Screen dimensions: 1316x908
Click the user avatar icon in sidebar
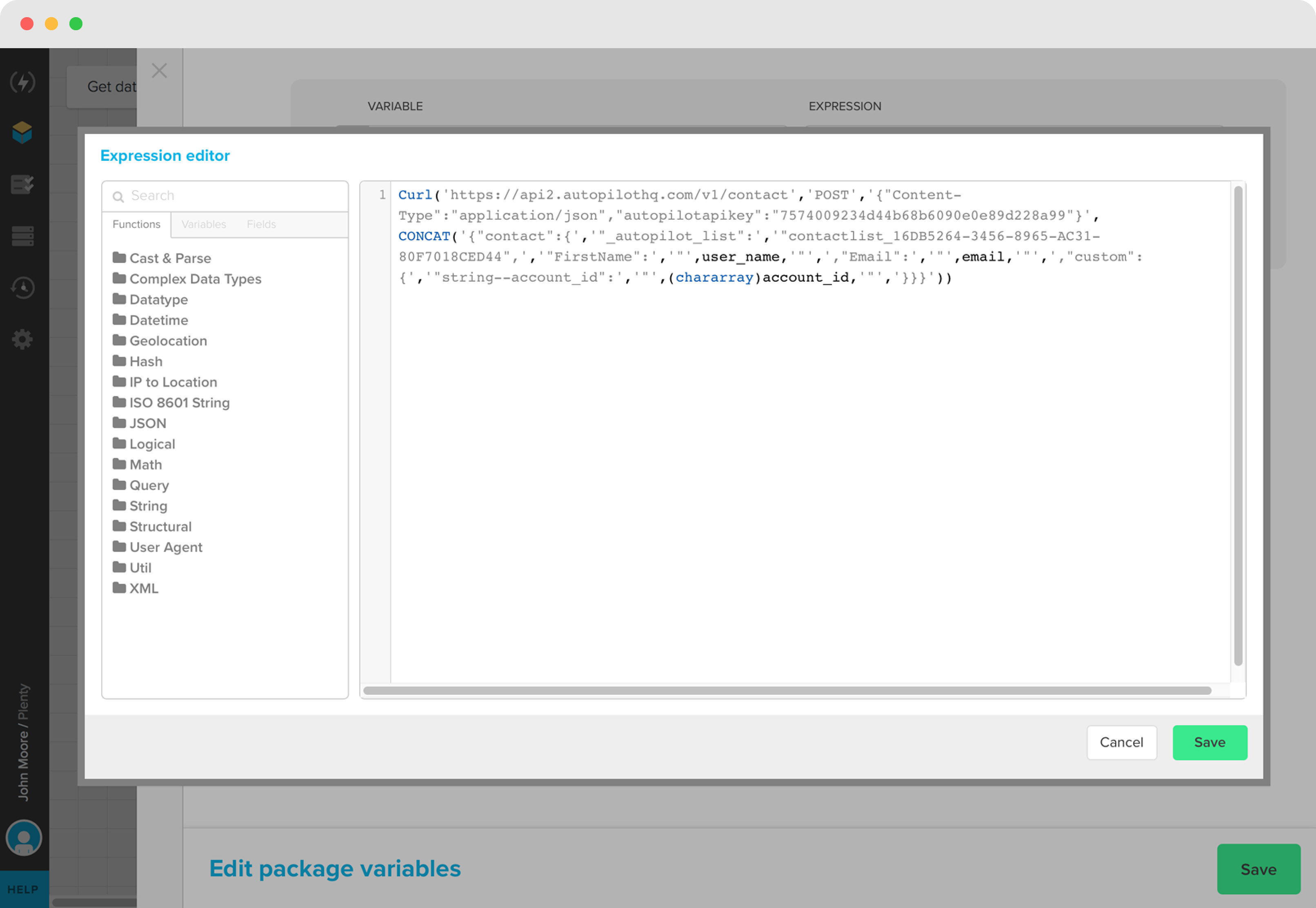pyautogui.click(x=23, y=837)
